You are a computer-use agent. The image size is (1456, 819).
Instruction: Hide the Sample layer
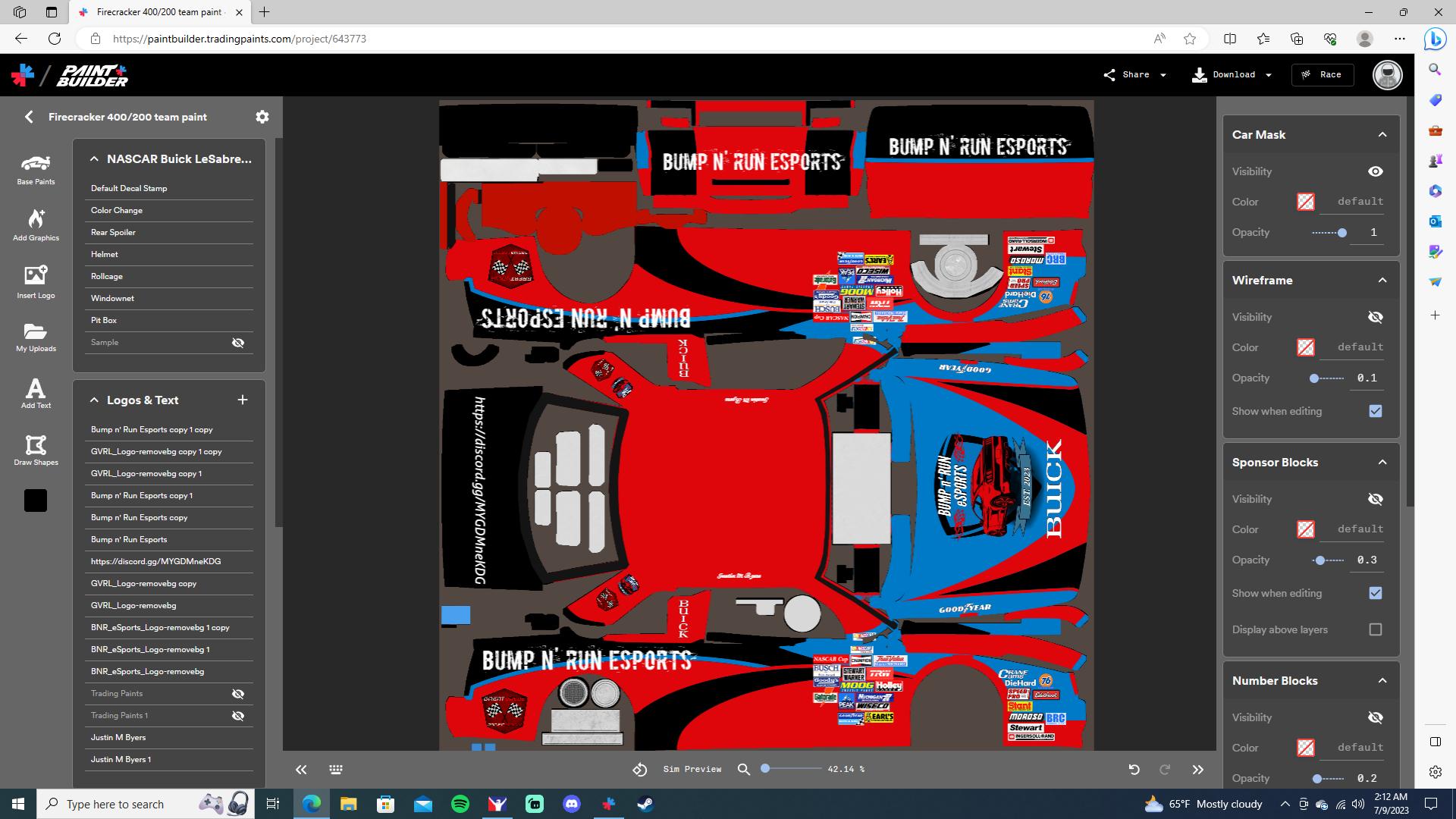coord(238,342)
